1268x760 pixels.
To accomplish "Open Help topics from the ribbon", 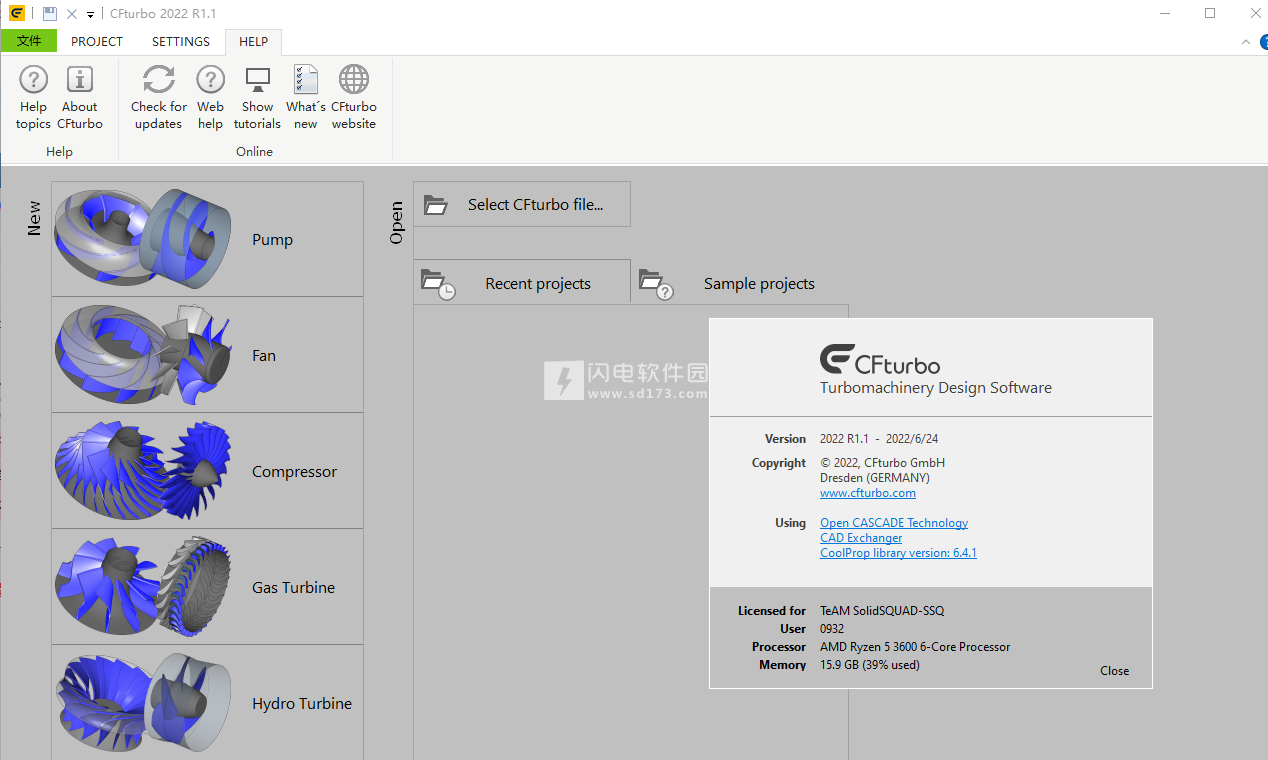I will tap(33, 98).
